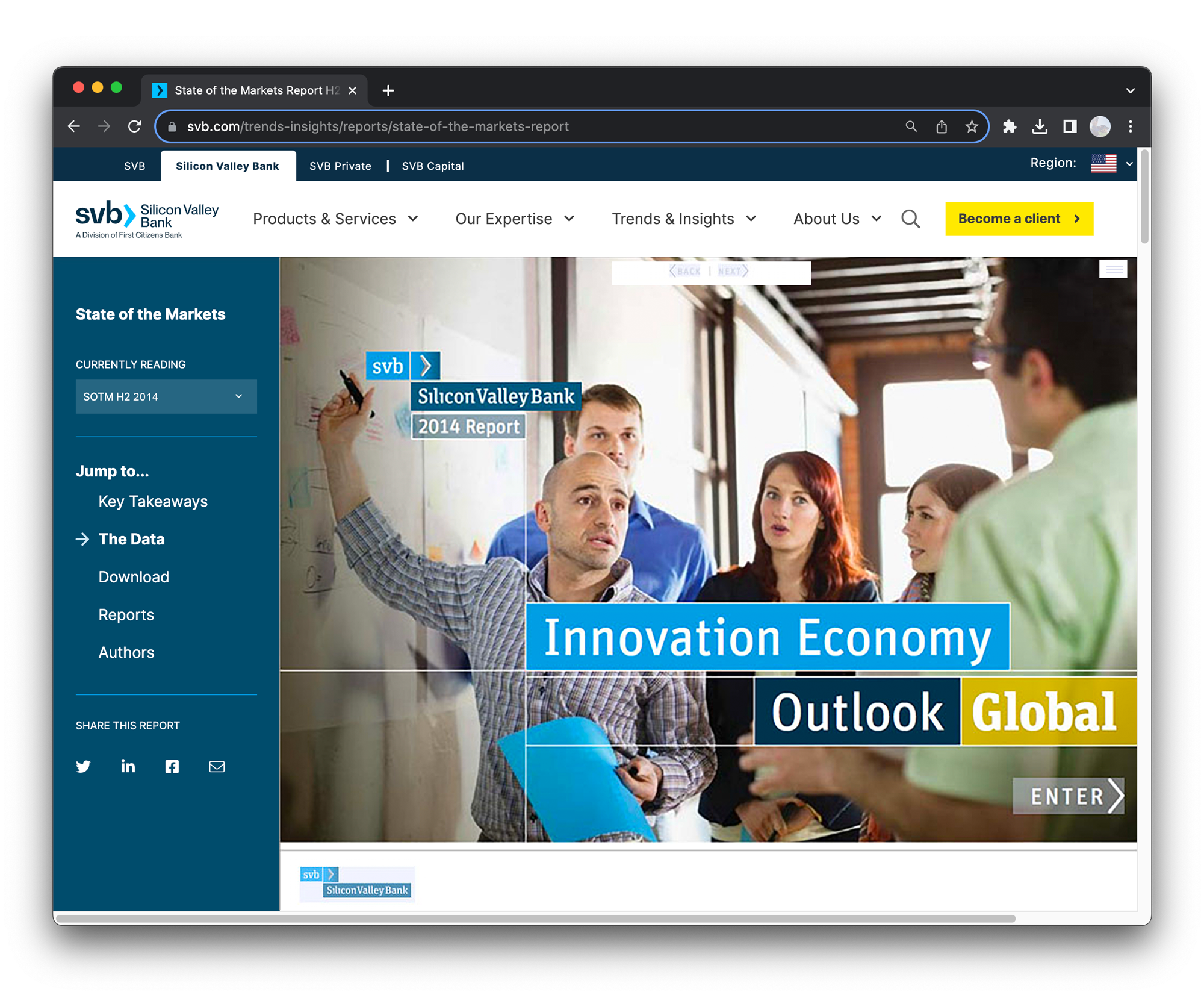Share report via LinkedIn icon
This screenshot has height=995, width=1204.
128,766
